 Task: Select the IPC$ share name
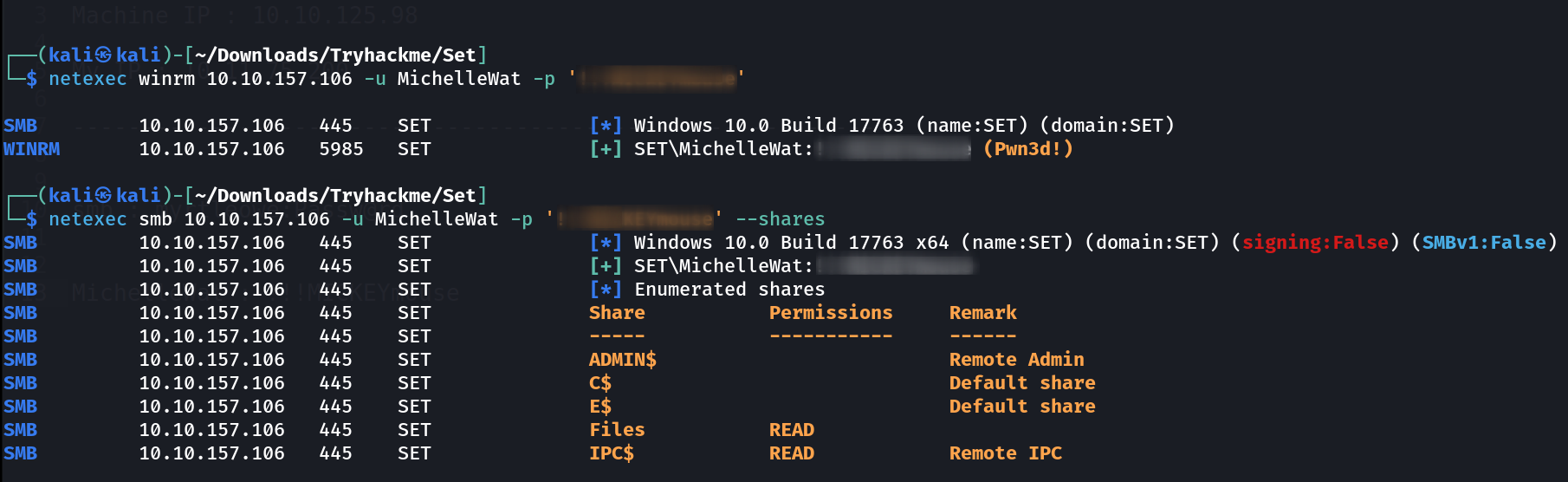(612, 453)
